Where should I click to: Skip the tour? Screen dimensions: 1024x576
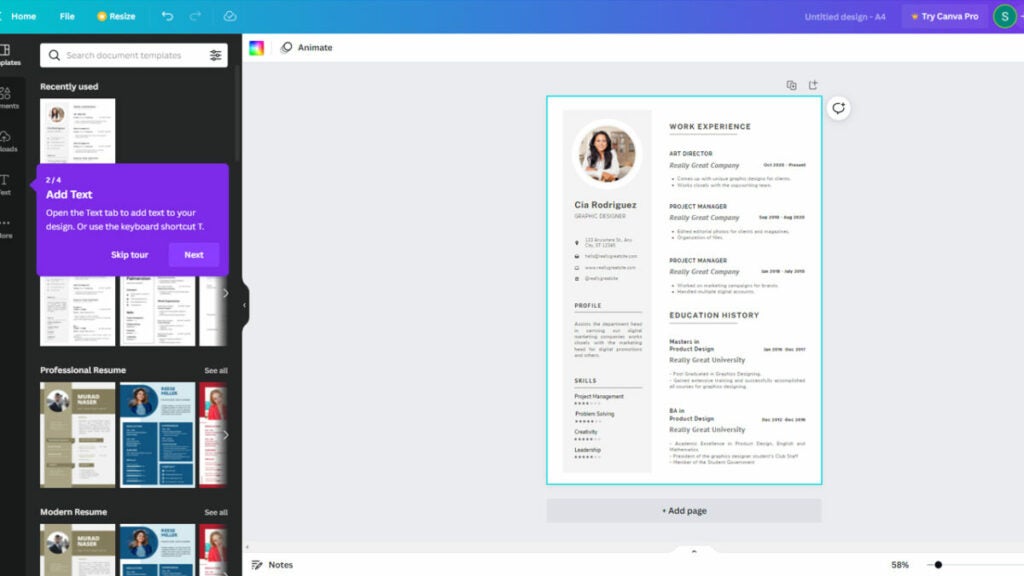point(129,255)
